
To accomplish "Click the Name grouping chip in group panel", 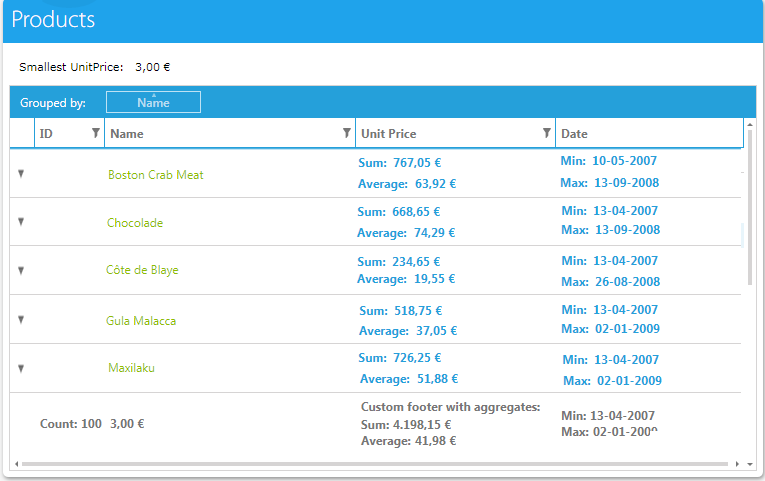I will tap(153, 102).
